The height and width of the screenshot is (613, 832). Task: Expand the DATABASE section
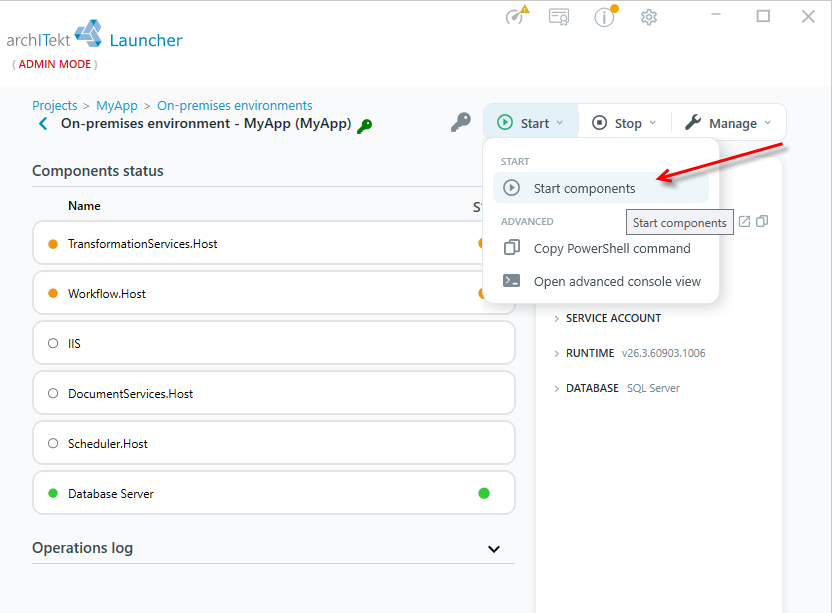click(586, 388)
